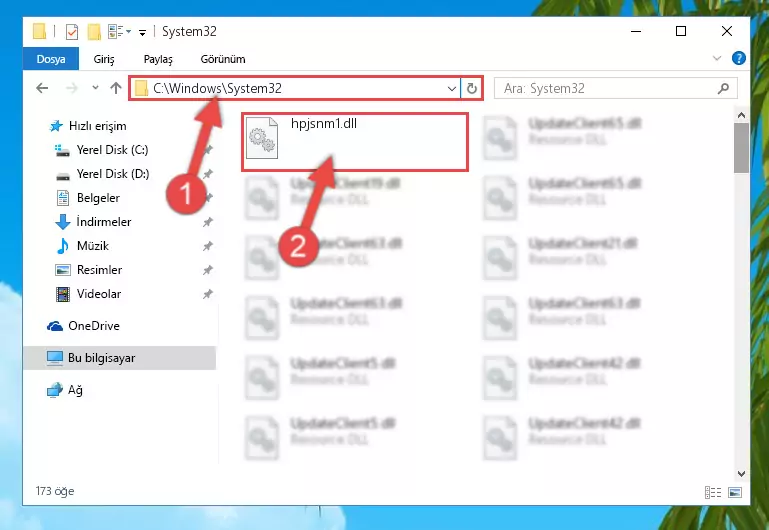The image size is (769, 530).
Task: Switch to Large icons view in status bar
Action: tap(735, 492)
